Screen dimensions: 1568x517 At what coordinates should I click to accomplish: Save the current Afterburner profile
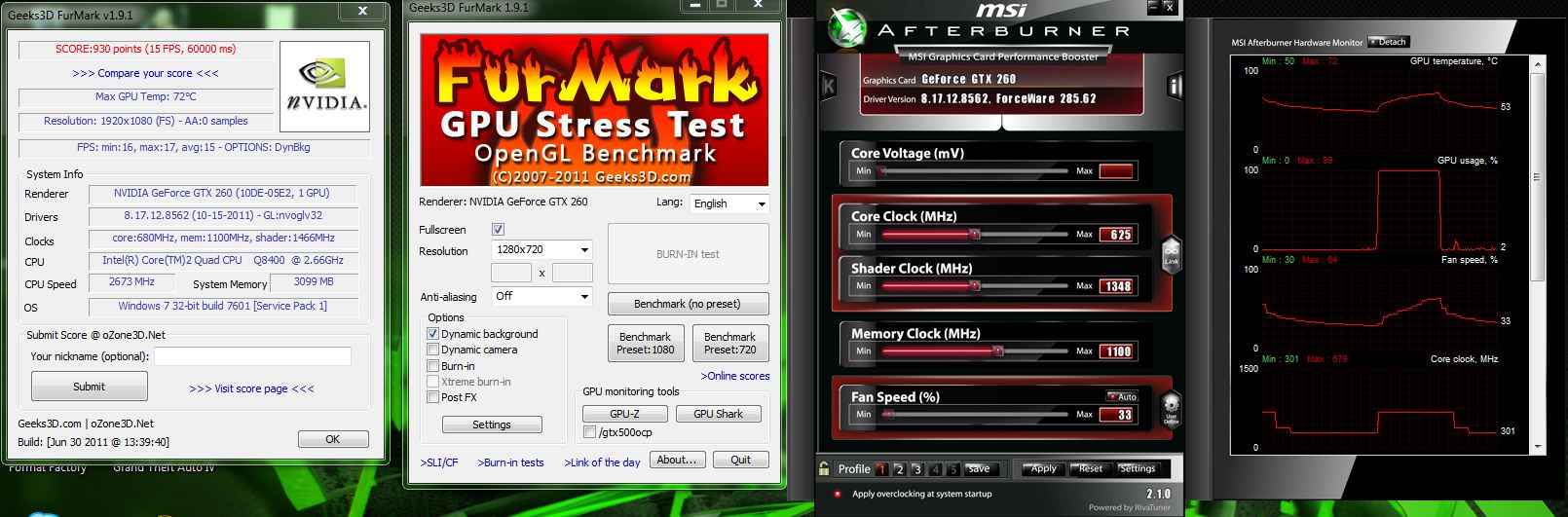(x=981, y=468)
